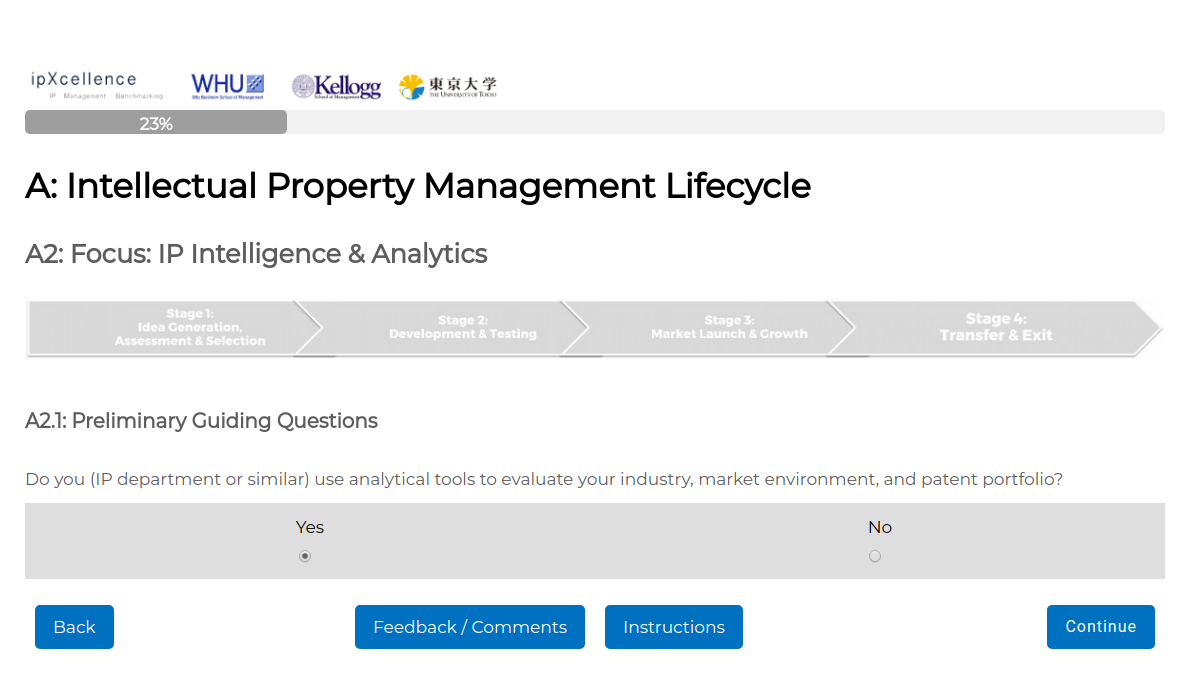Select the Yes radio button

[305, 556]
